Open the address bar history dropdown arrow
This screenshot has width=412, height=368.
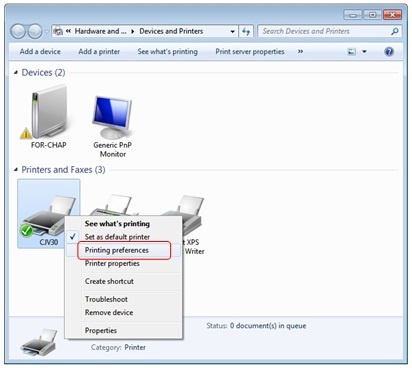click(x=232, y=32)
